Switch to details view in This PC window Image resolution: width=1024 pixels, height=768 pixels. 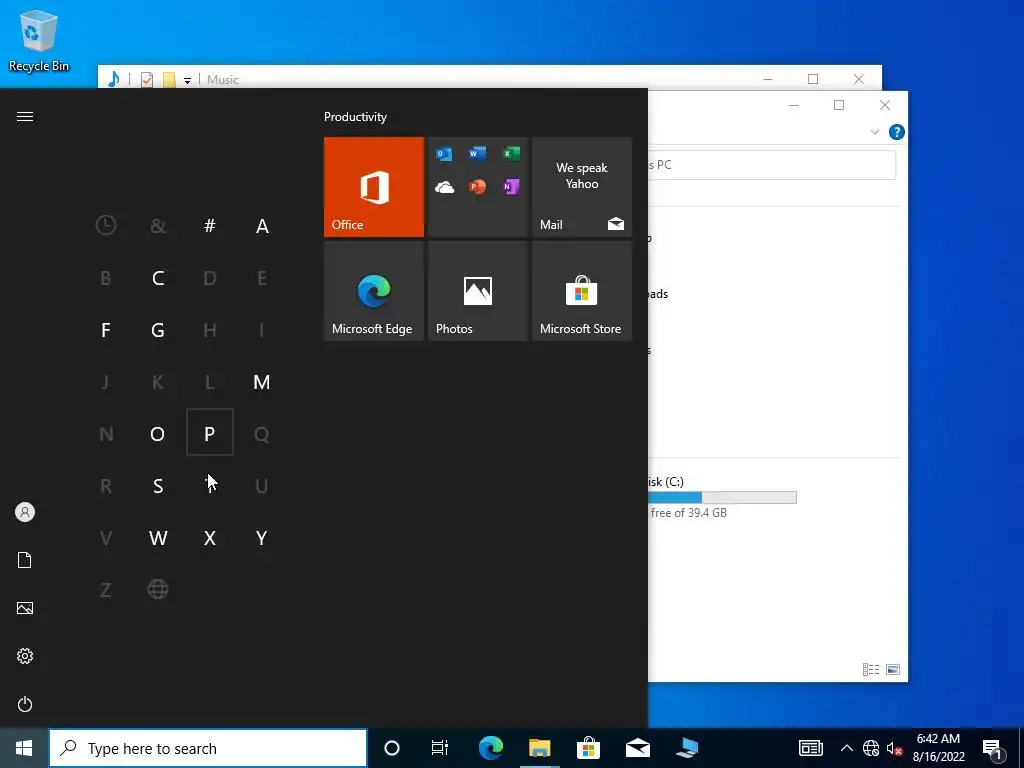871,669
